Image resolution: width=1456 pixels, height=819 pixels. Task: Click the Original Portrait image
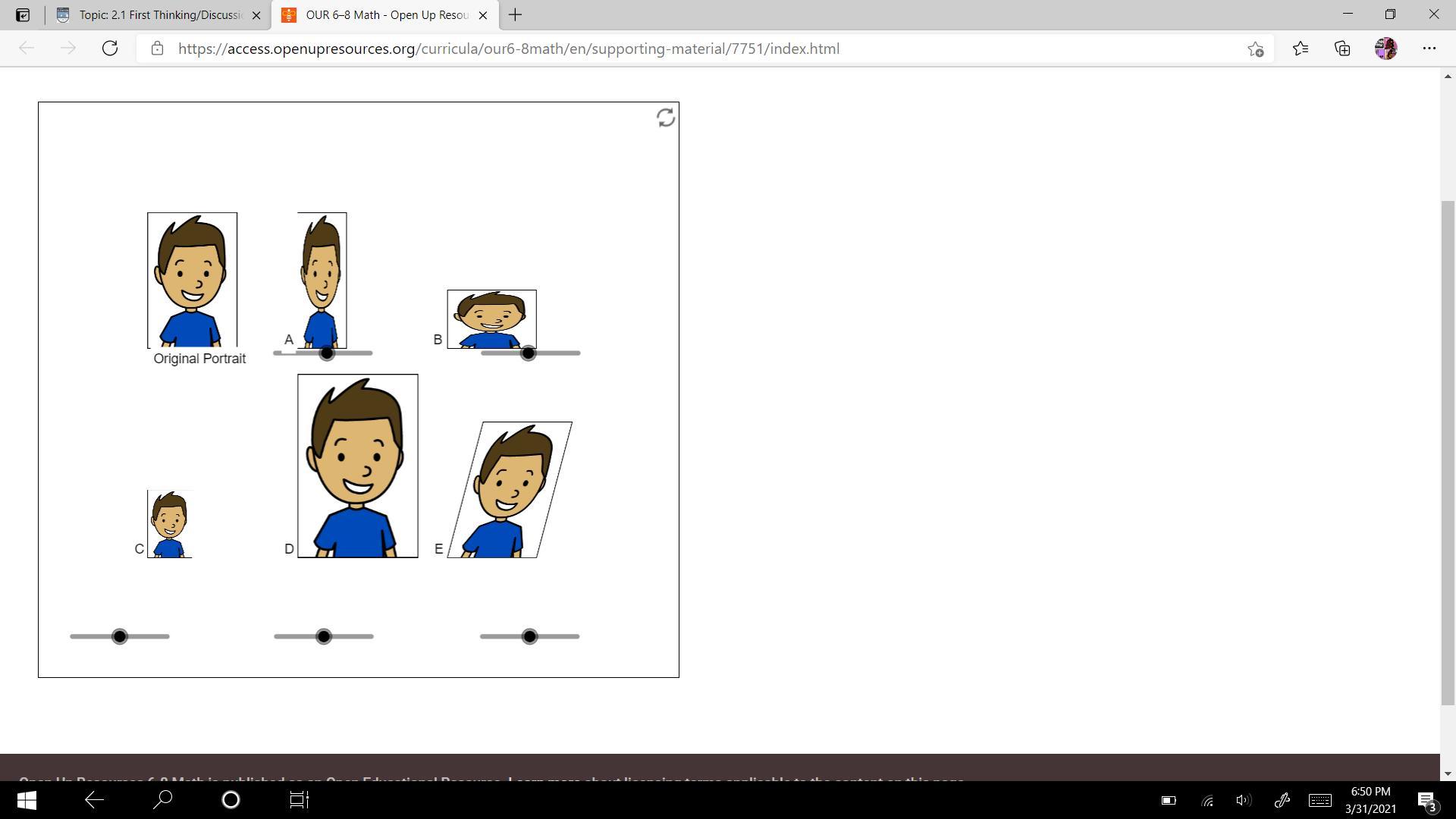(x=192, y=280)
